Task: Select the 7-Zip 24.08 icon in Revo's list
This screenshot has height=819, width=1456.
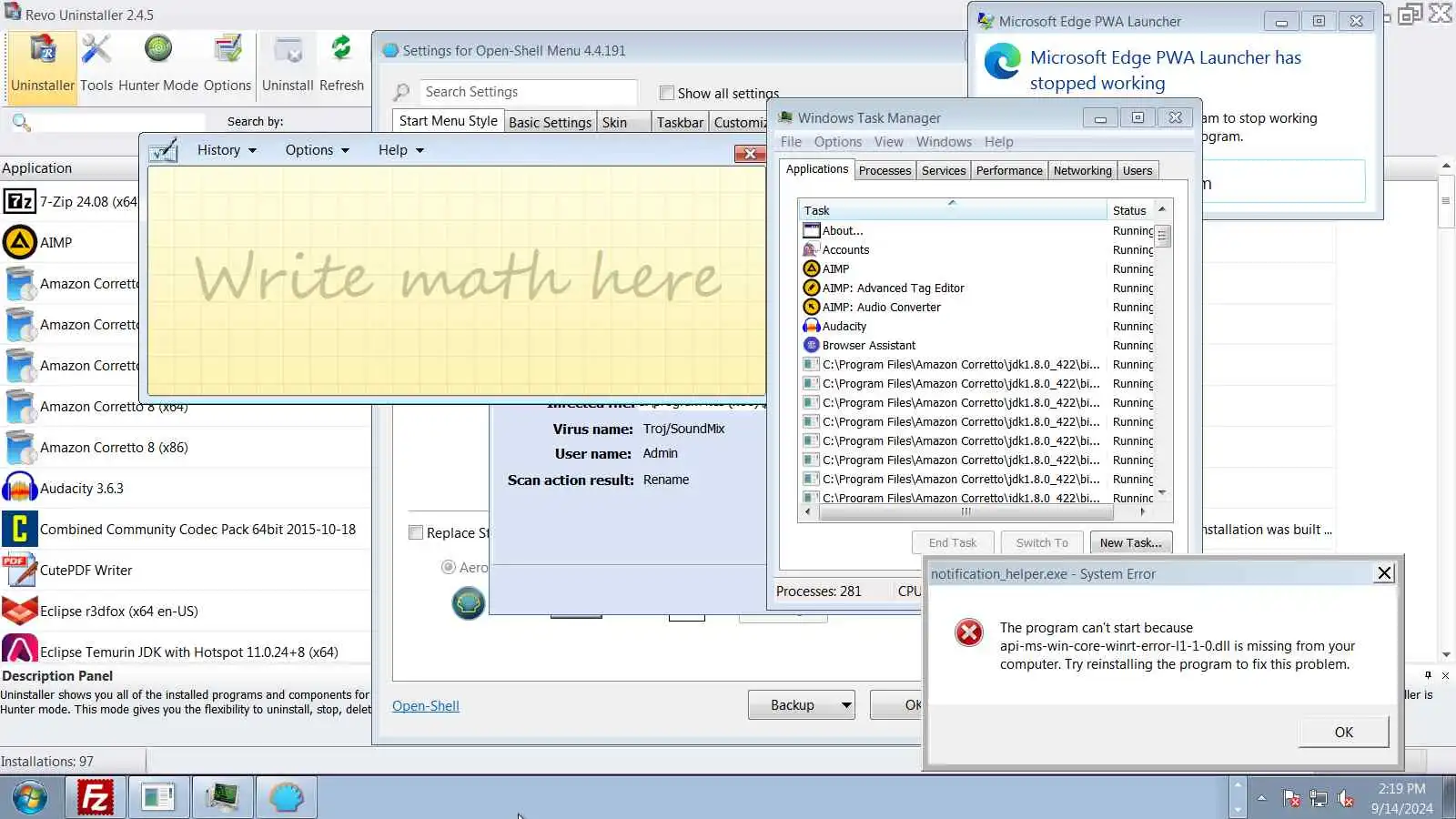Action: 19,201
